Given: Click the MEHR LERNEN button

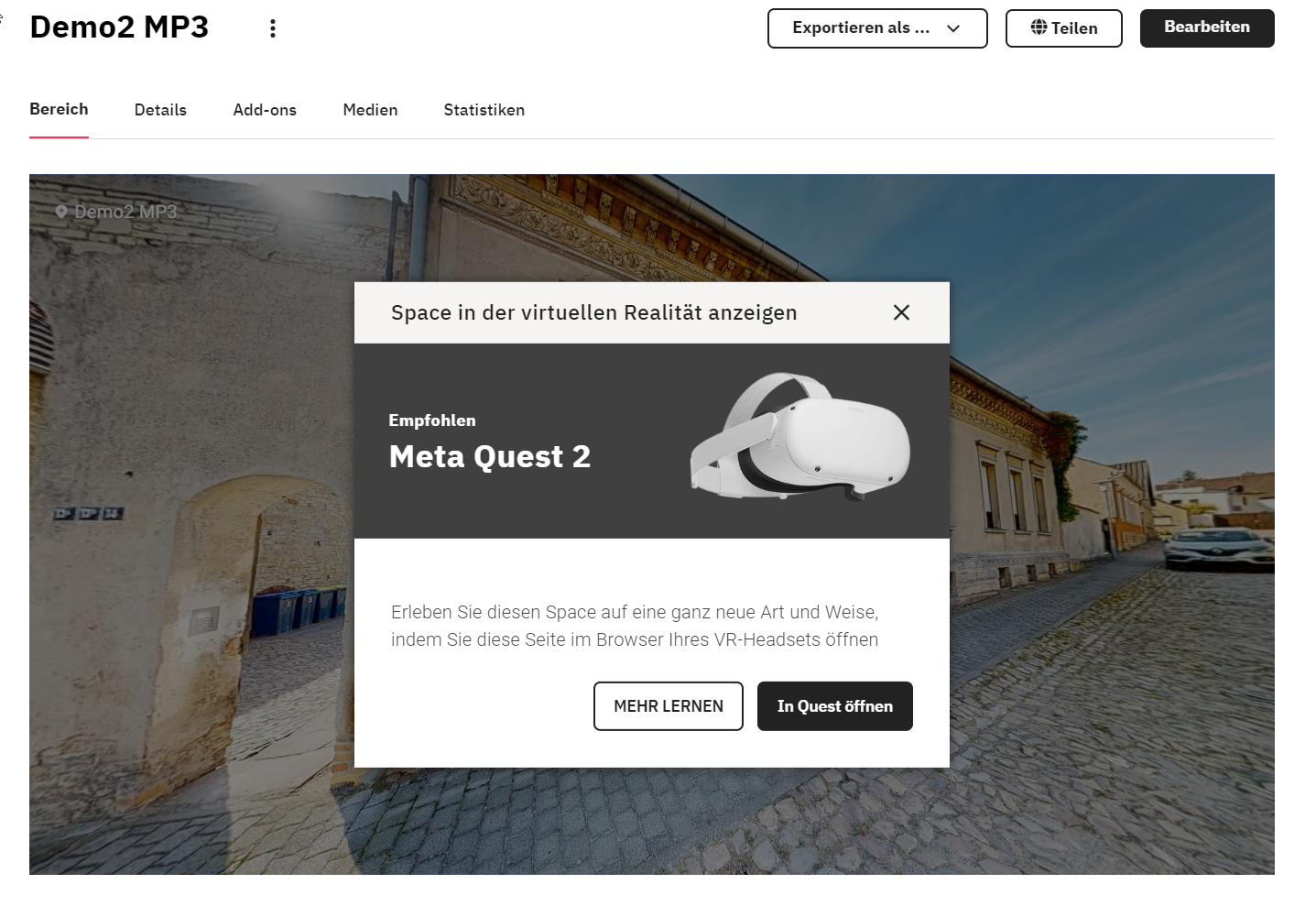Looking at the screenshot, I should [669, 706].
